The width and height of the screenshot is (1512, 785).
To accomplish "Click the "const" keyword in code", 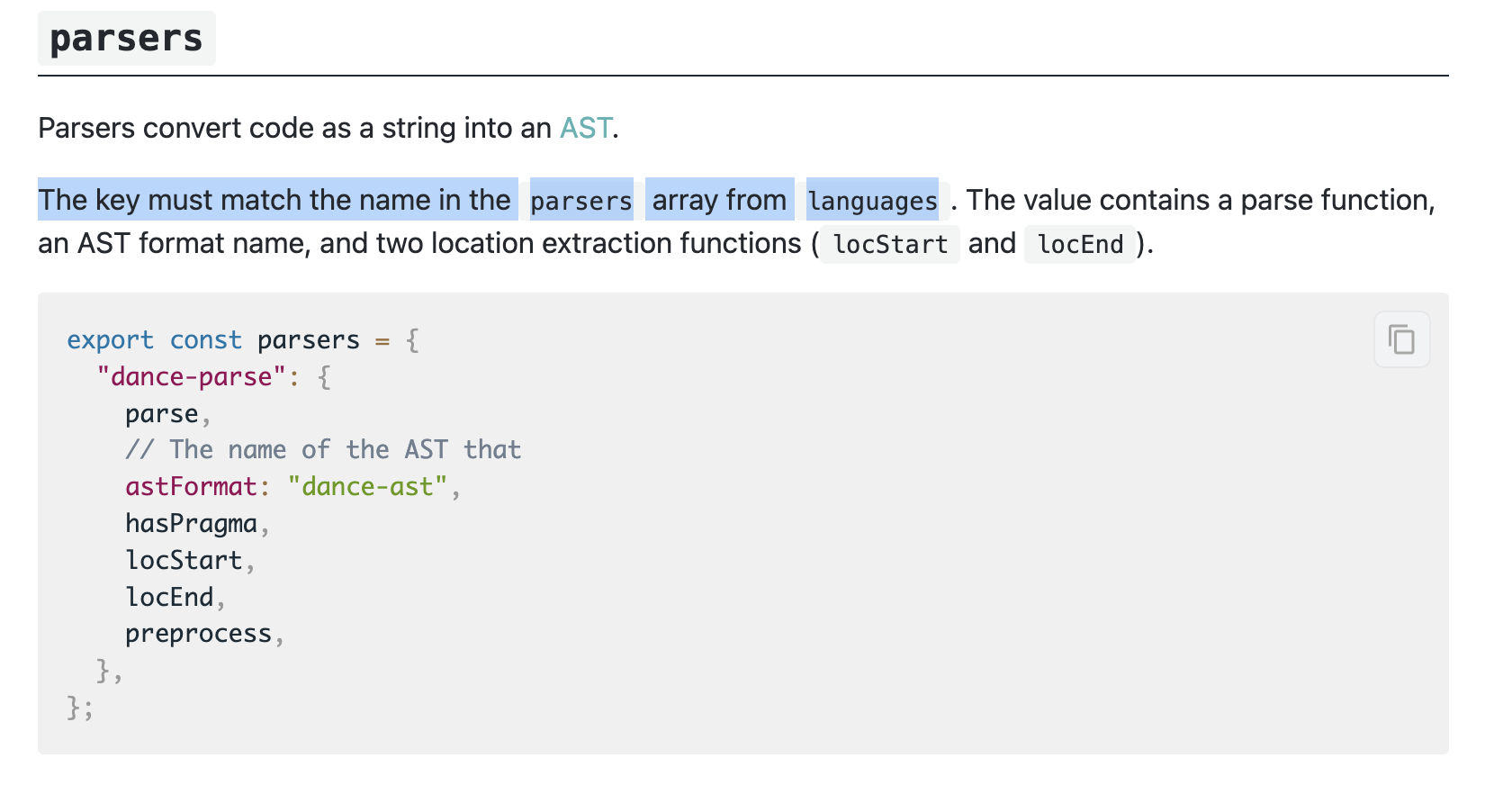I will [x=205, y=340].
